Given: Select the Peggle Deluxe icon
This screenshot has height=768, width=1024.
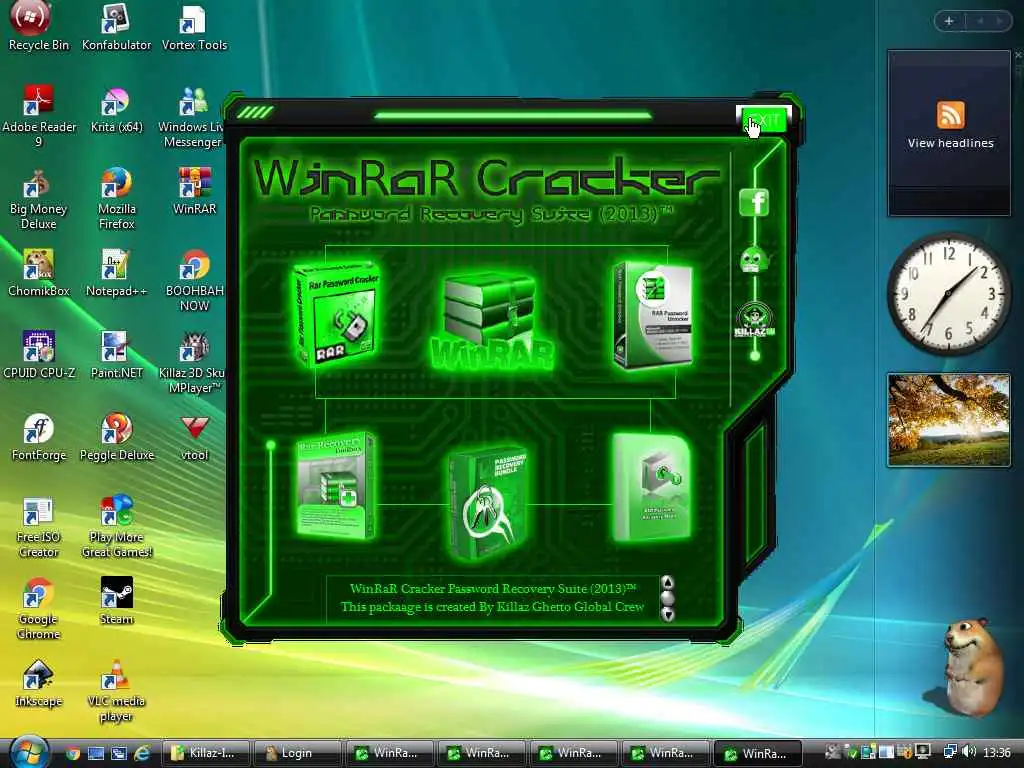Looking at the screenshot, I should coord(116,438).
